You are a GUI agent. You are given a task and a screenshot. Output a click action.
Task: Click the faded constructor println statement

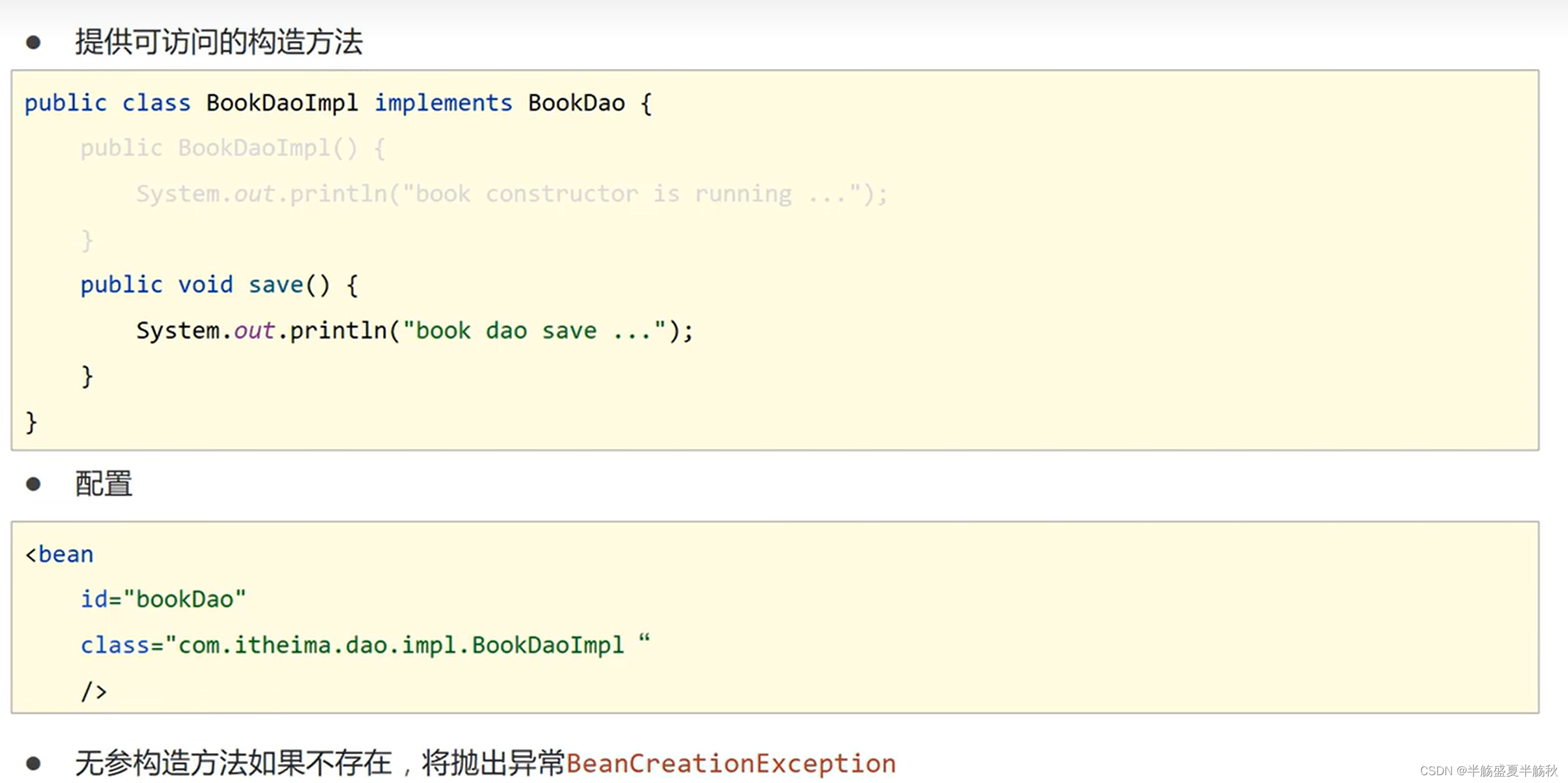point(511,194)
